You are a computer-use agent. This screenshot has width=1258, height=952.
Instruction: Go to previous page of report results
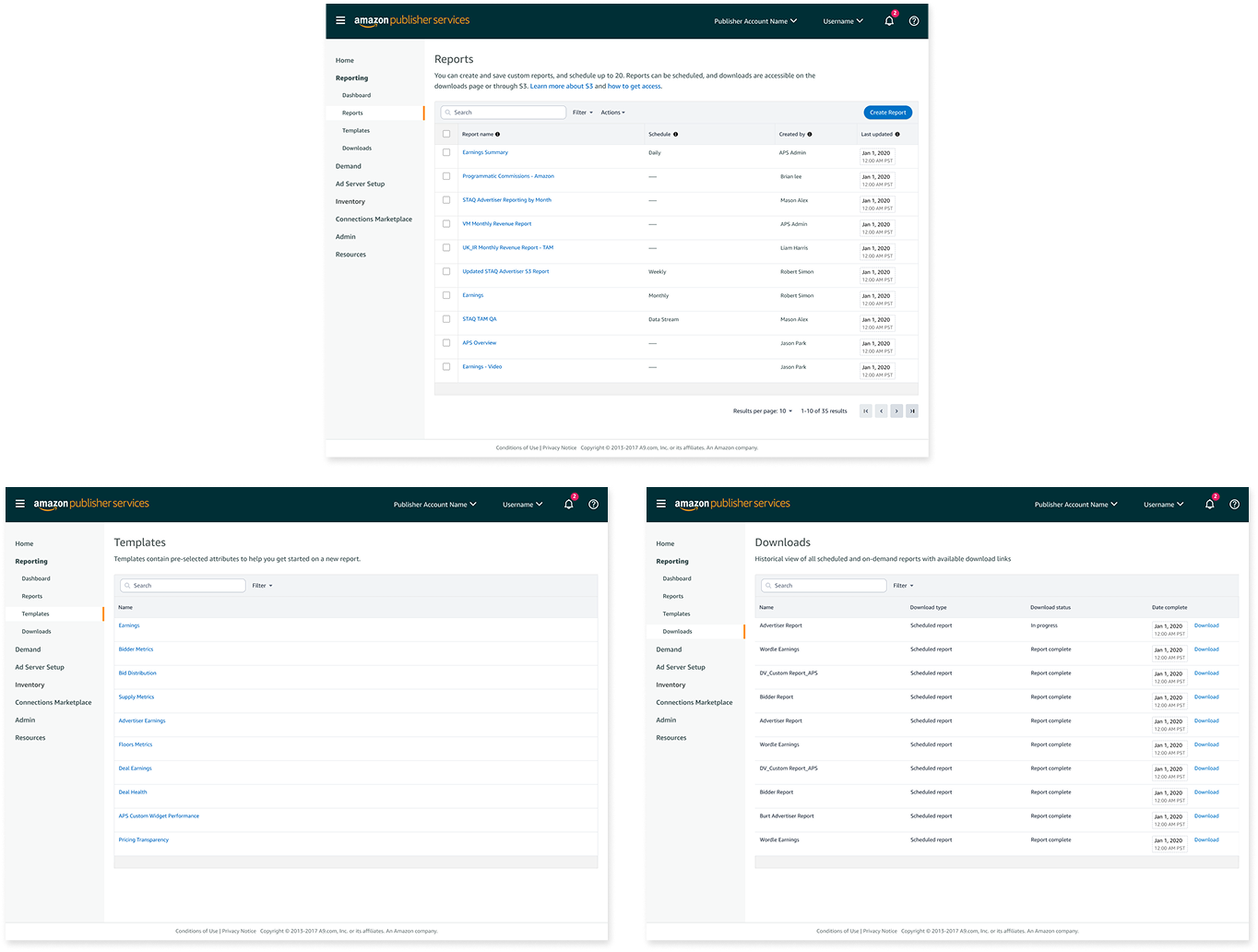pos(881,411)
